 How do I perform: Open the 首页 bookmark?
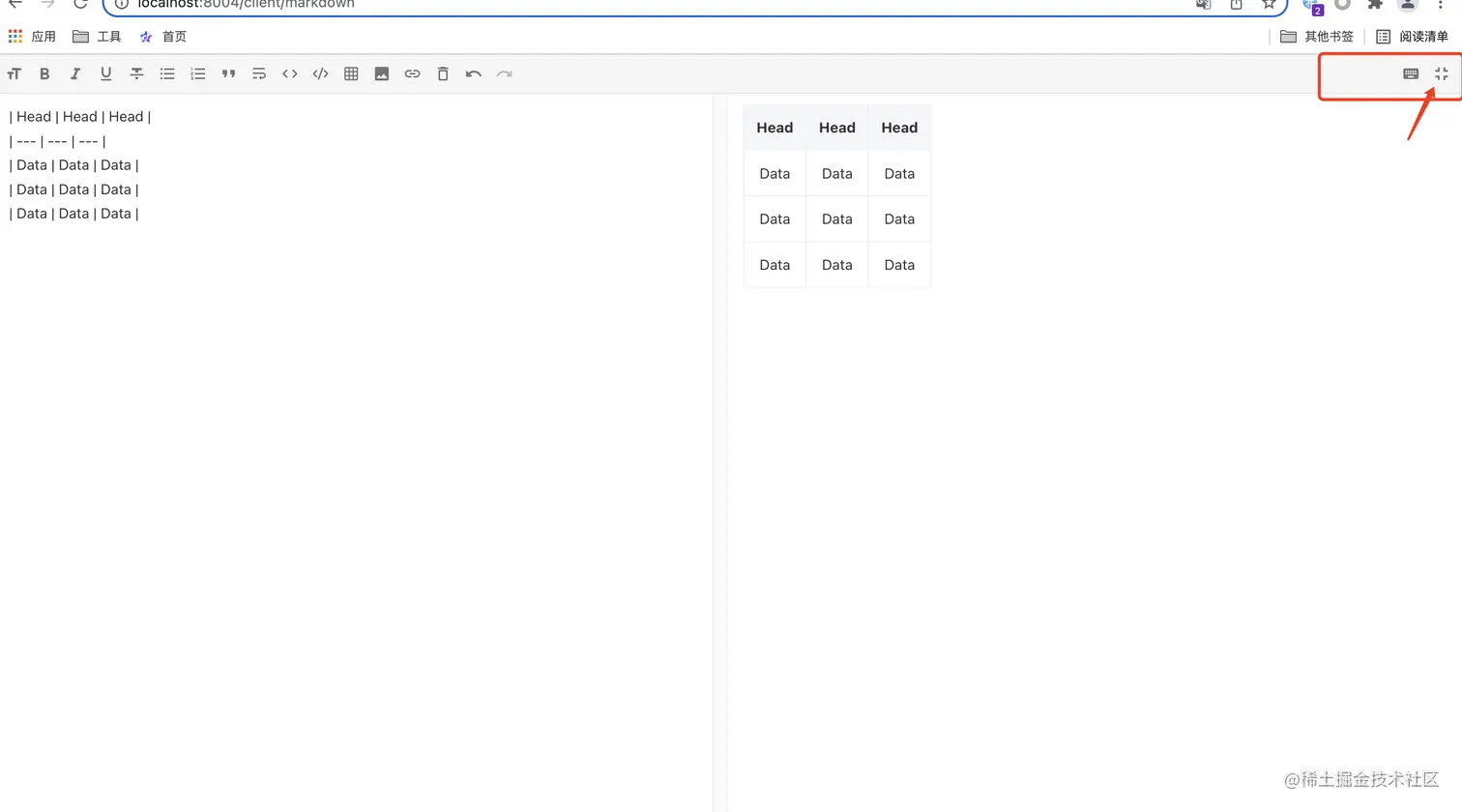point(162,37)
